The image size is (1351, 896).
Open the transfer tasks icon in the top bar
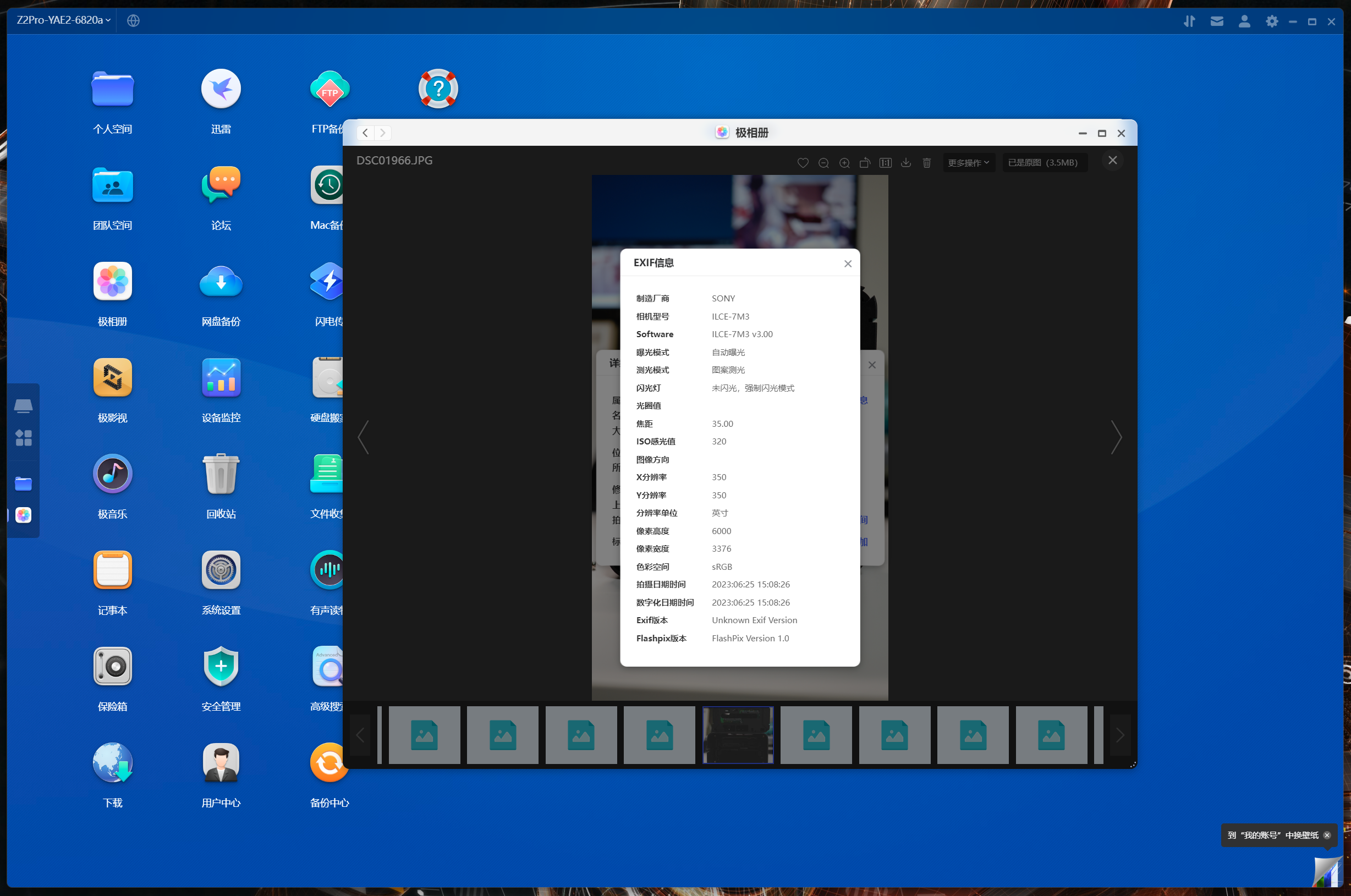click(x=1189, y=21)
